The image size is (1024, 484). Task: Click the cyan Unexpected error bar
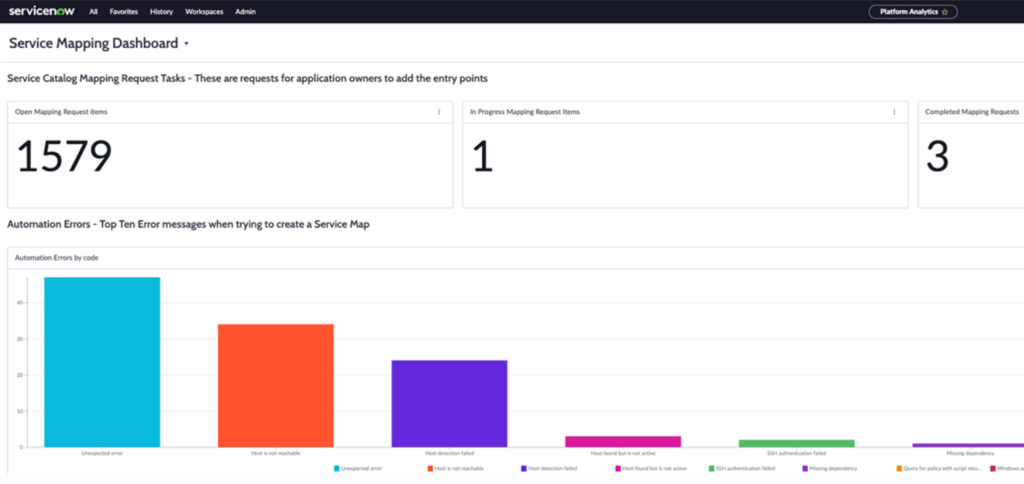[102, 362]
